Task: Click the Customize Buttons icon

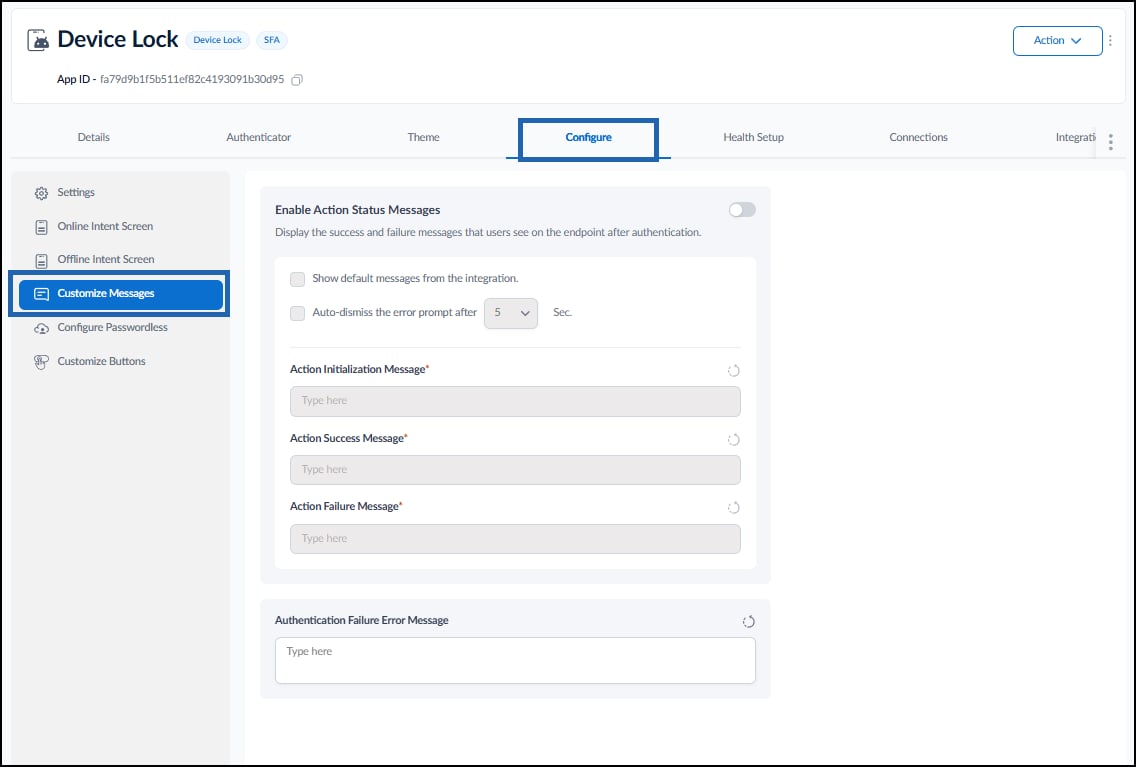Action: (x=41, y=361)
